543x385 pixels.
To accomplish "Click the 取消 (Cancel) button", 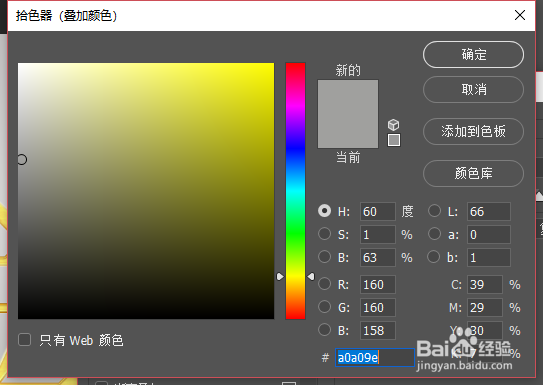I will pos(473,90).
